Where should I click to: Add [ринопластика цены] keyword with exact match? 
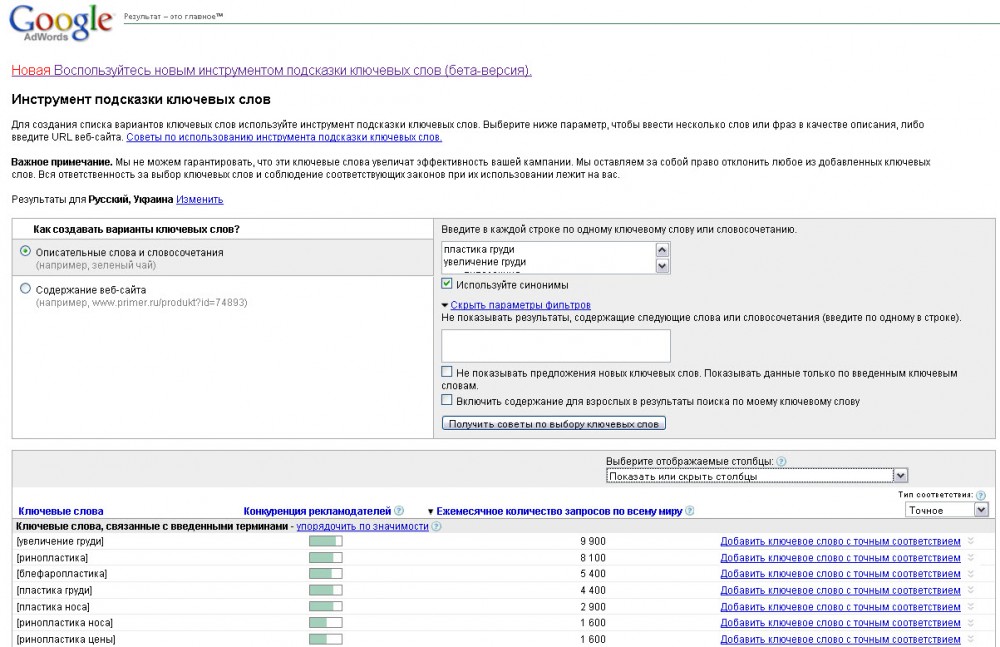[x=840, y=639]
